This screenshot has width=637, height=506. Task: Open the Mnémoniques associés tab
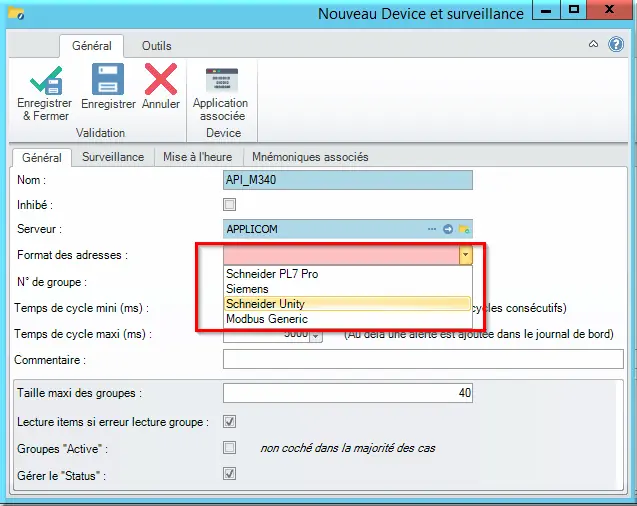pyautogui.click(x=310, y=157)
